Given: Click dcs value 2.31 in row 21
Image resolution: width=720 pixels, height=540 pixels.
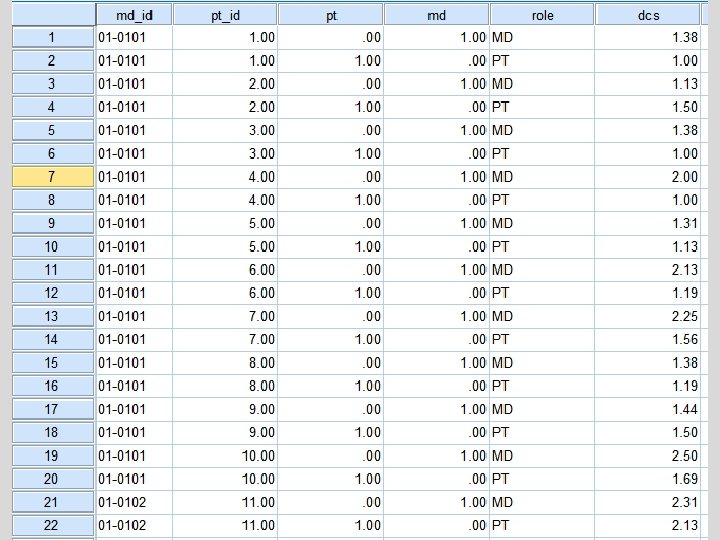Looking at the screenshot, I should [647, 502].
